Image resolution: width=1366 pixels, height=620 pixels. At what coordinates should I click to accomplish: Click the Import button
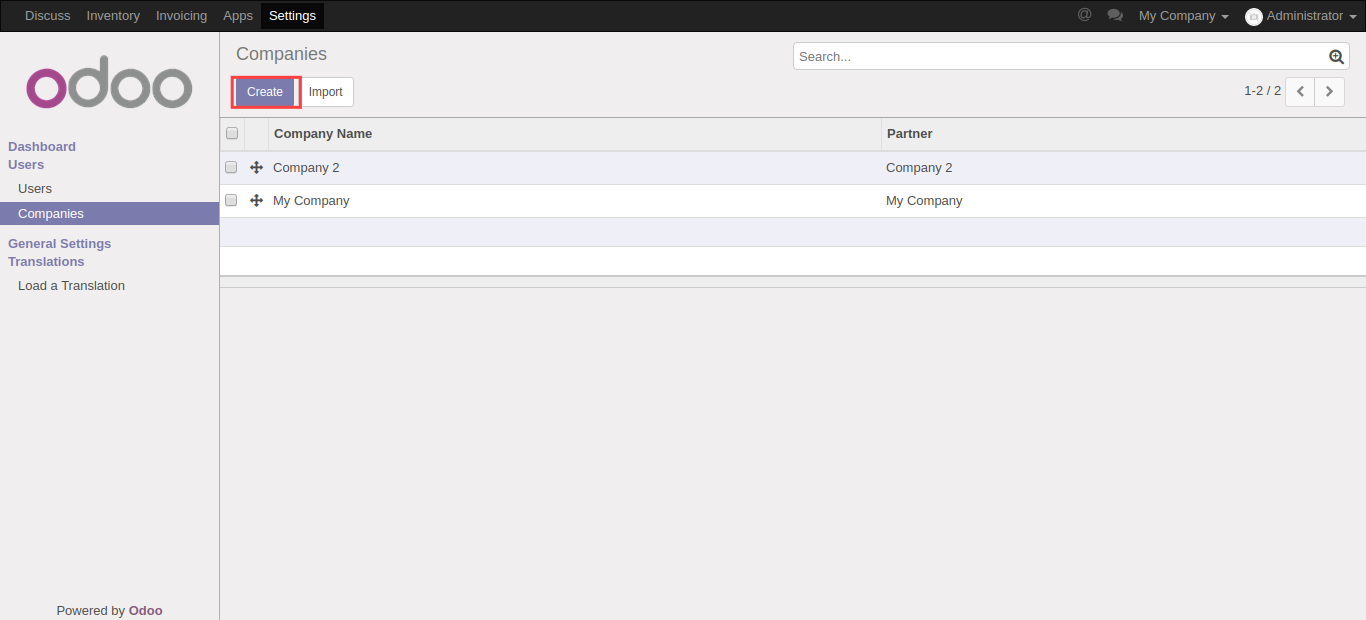pyautogui.click(x=325, y=92)
